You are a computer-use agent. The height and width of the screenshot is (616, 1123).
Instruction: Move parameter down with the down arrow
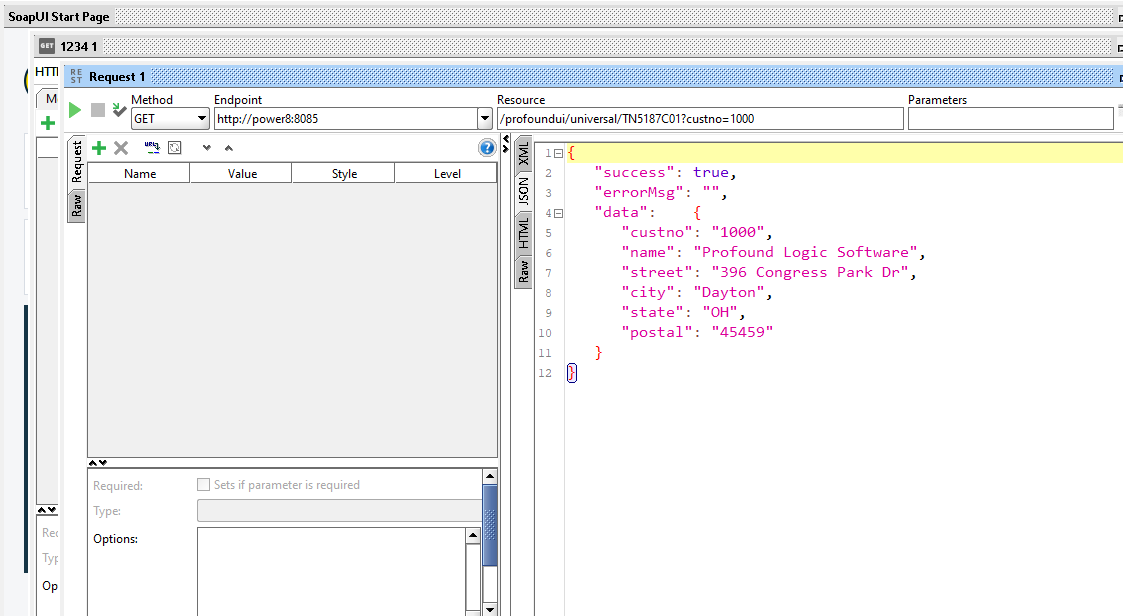[207, 148]
